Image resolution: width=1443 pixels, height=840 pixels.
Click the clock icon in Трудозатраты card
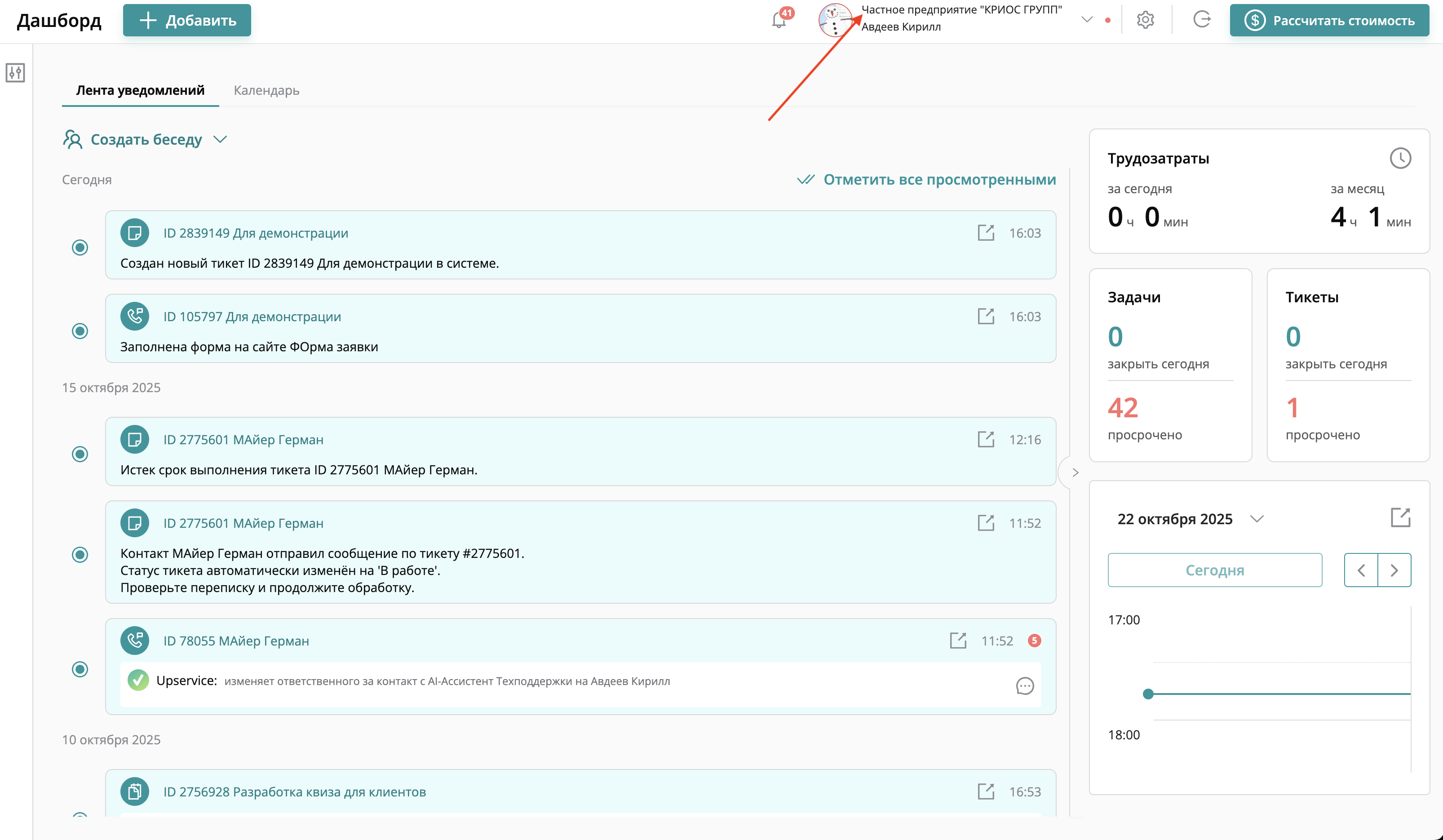[1400, 158]
